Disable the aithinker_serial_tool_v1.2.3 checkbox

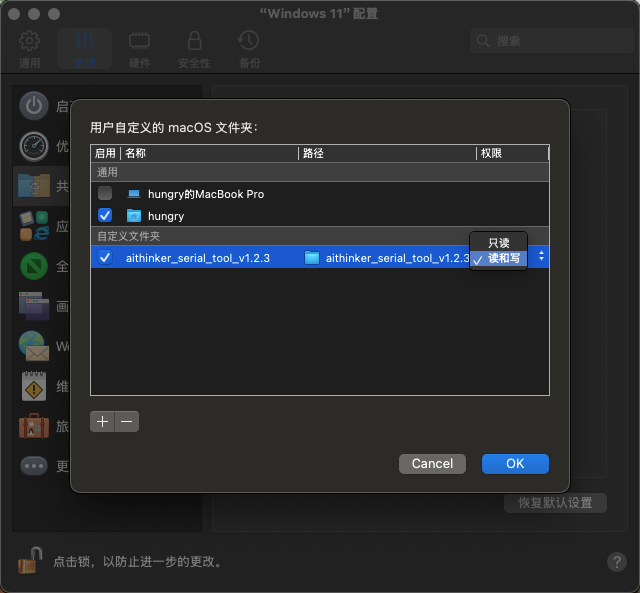tap(105, 257)
